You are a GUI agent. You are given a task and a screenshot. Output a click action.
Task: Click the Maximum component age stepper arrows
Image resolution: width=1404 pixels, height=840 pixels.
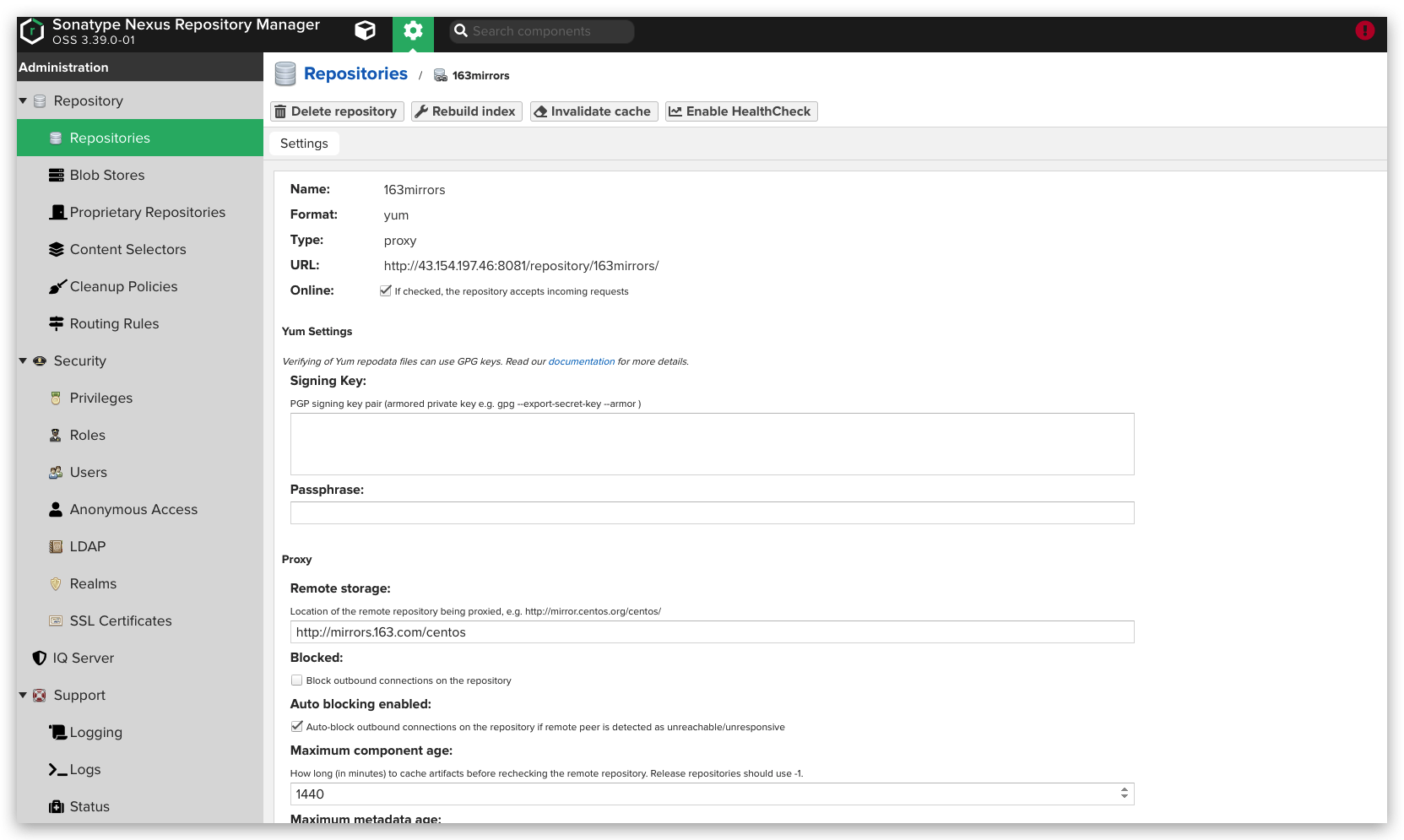pos(1124,794)
